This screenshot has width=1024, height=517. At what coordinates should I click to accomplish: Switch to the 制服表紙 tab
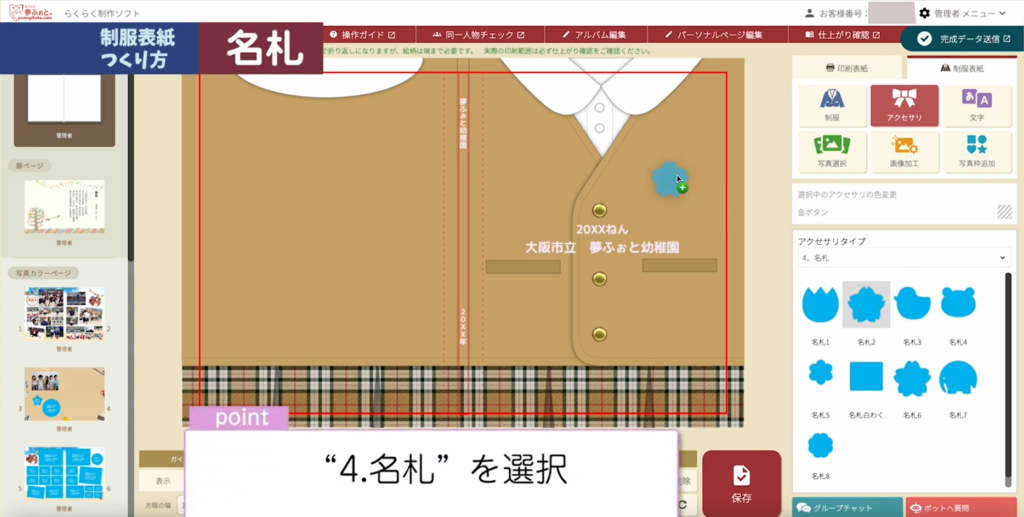(x=961, y=68)
